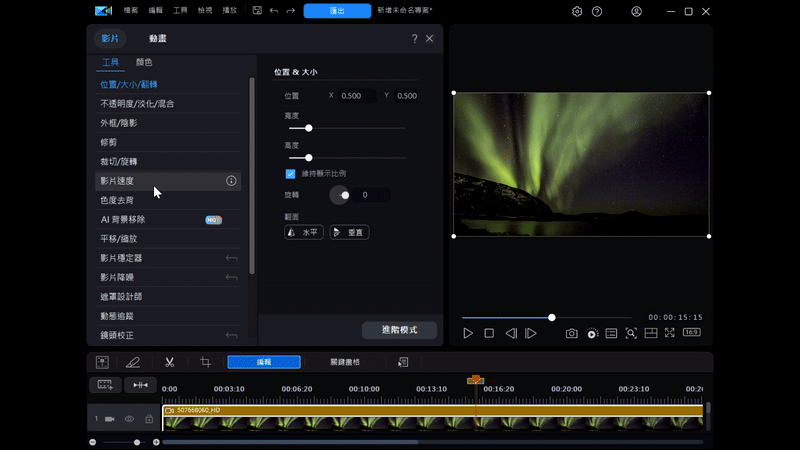
Task: Select the scissors split tool
Action: [x=170, y=362]
